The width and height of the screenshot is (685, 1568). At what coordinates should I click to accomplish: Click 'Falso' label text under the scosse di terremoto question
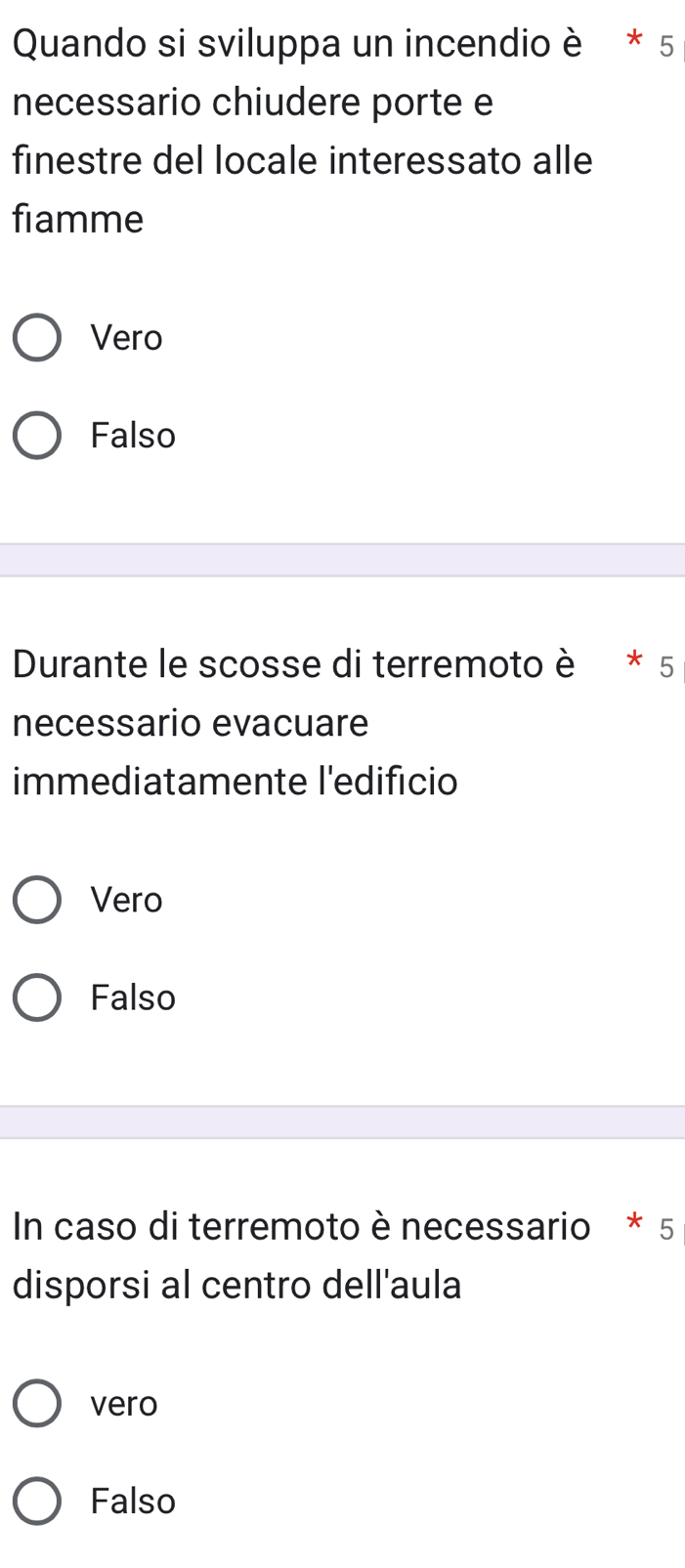[133, 997]
